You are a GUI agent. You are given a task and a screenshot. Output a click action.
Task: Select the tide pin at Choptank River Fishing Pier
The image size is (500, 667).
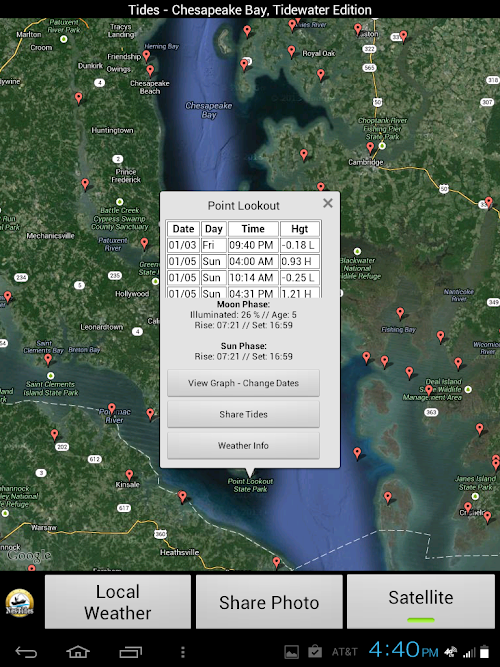click(370, 148)
